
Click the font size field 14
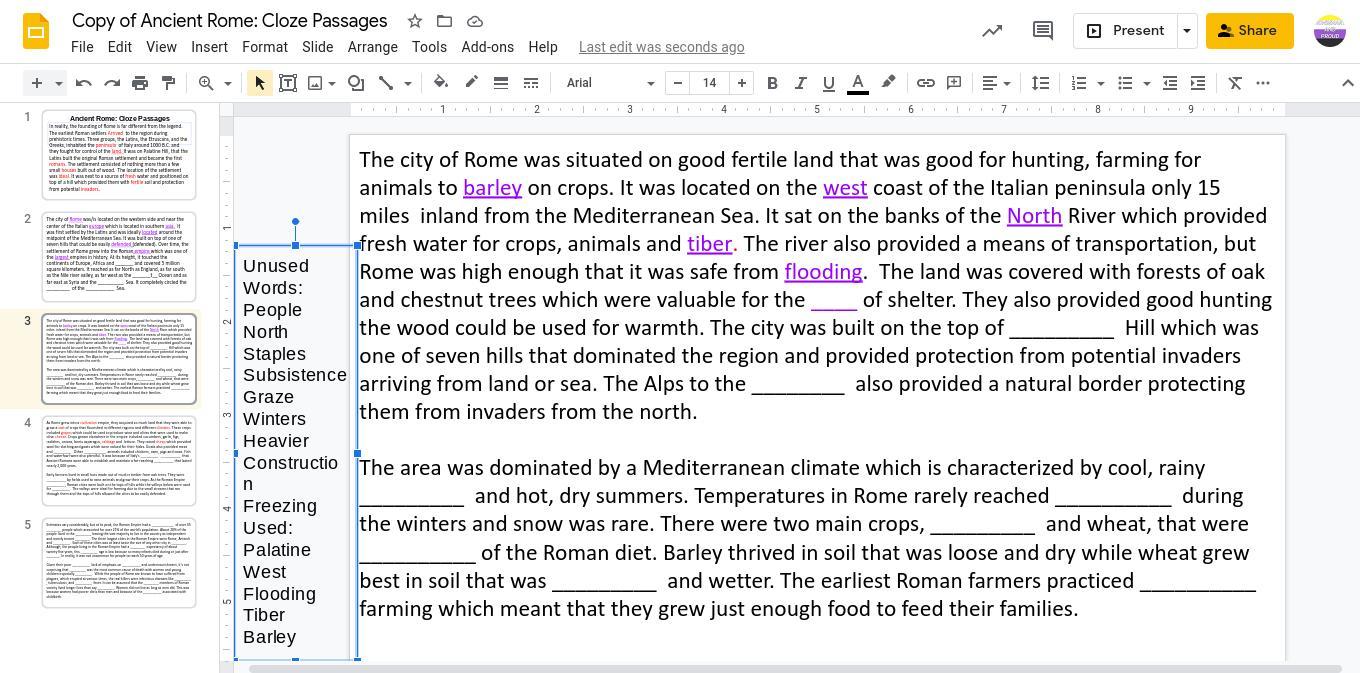(x=710, y=83)
